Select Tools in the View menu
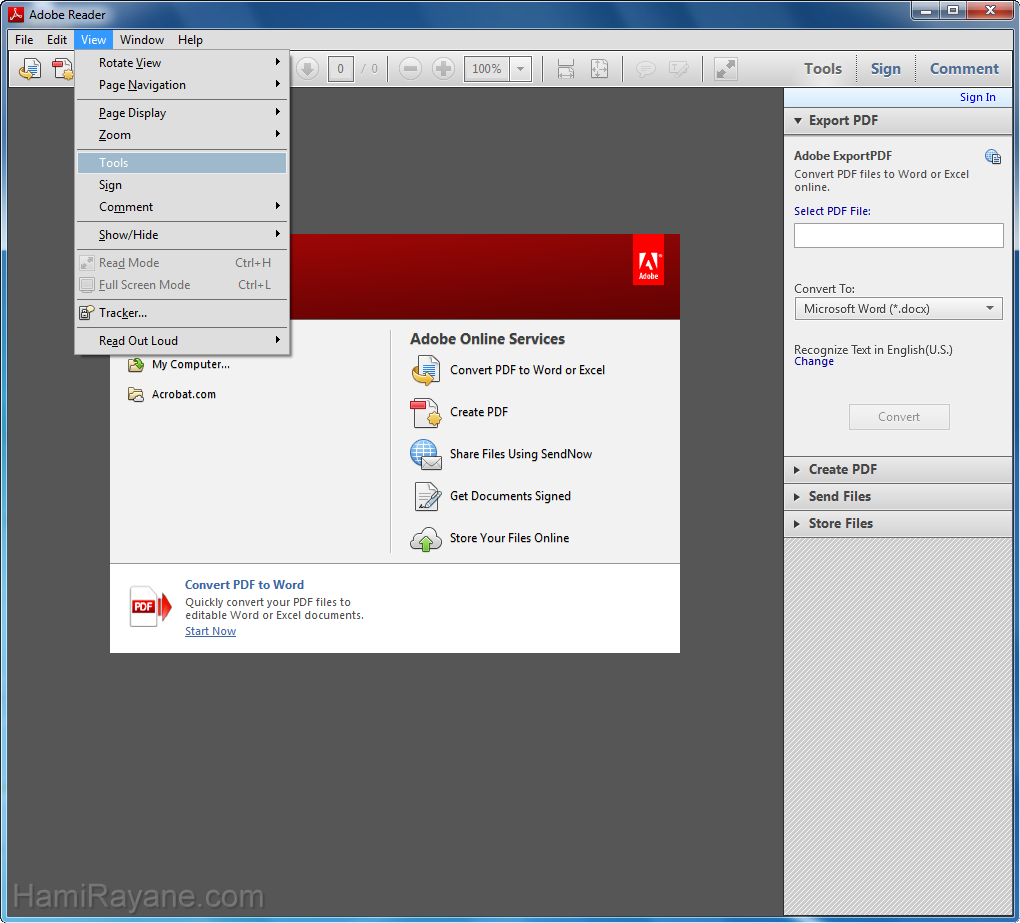This screenshot has width=1020, height=923. [x=182, y=163]
